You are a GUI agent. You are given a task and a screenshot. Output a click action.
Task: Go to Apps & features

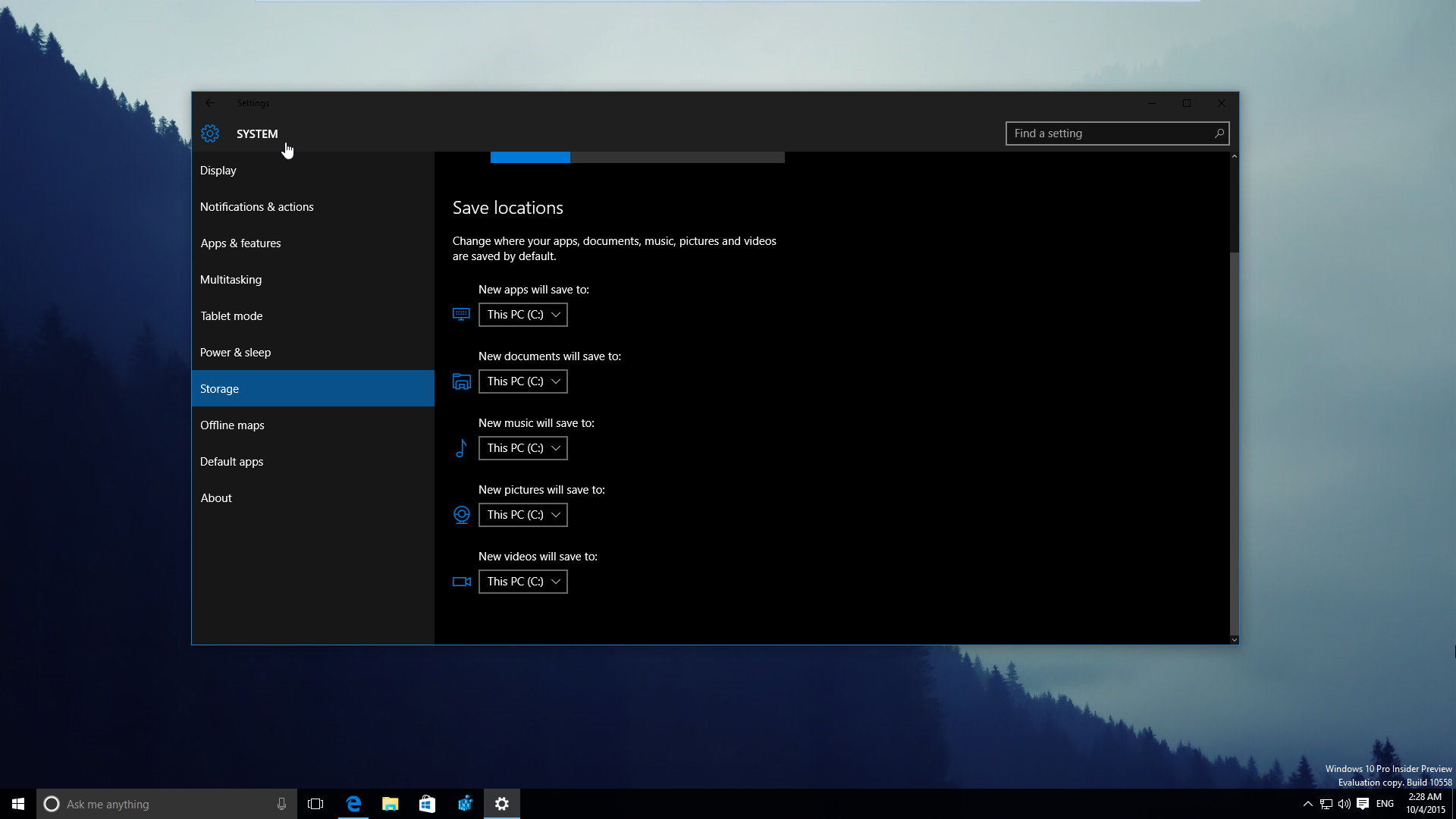240,243
